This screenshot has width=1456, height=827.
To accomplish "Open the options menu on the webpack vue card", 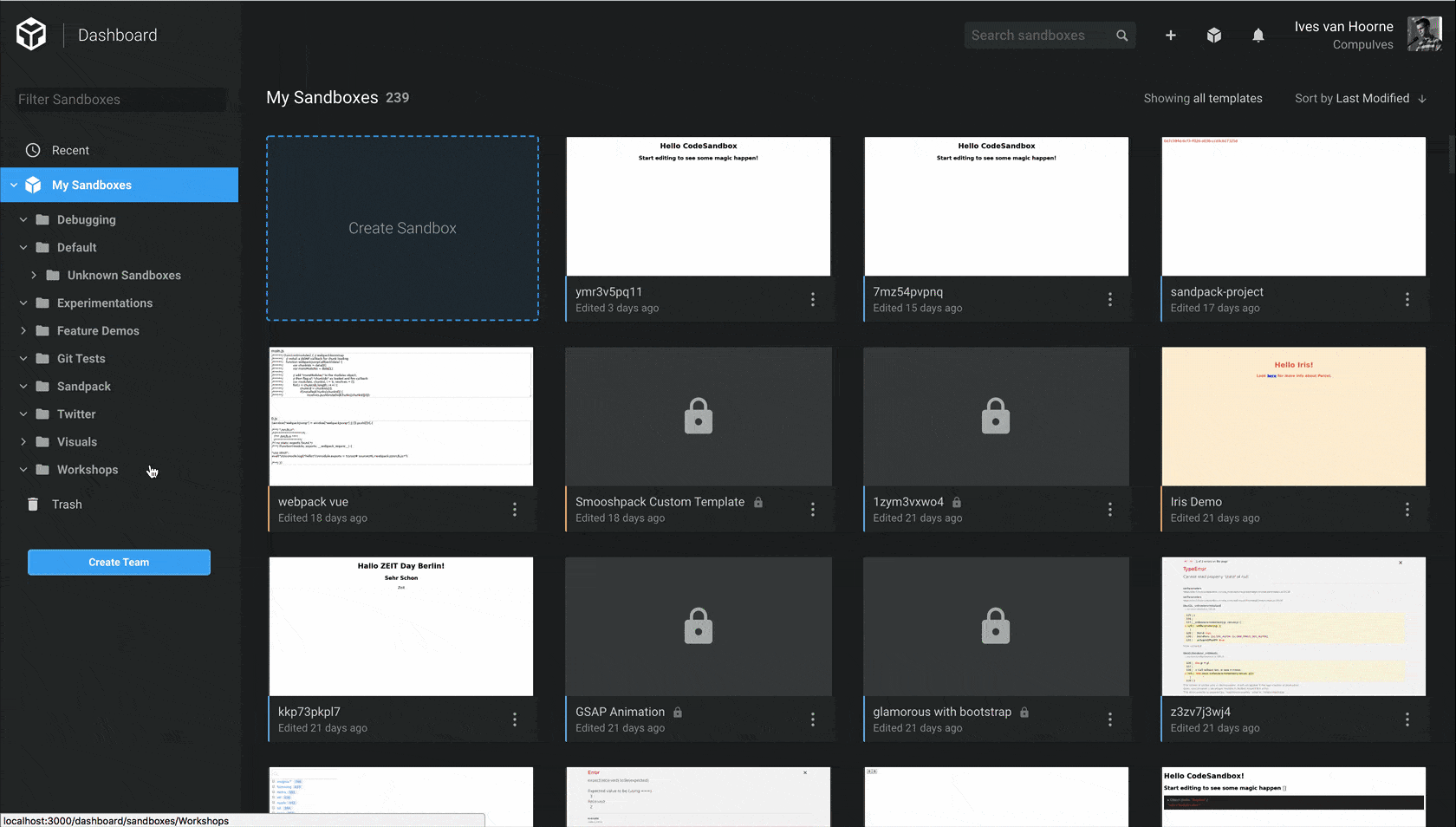I will 515,510.
